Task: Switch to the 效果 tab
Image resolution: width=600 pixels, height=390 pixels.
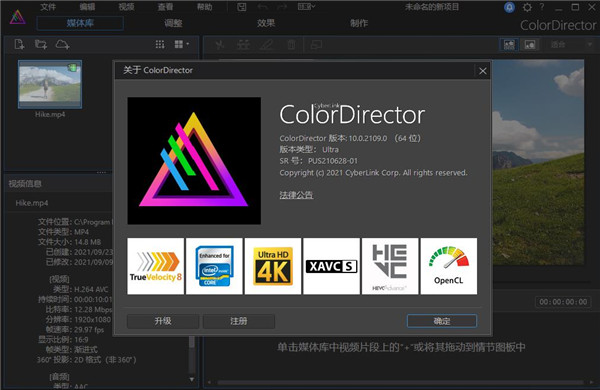Action: pos(266,23)
